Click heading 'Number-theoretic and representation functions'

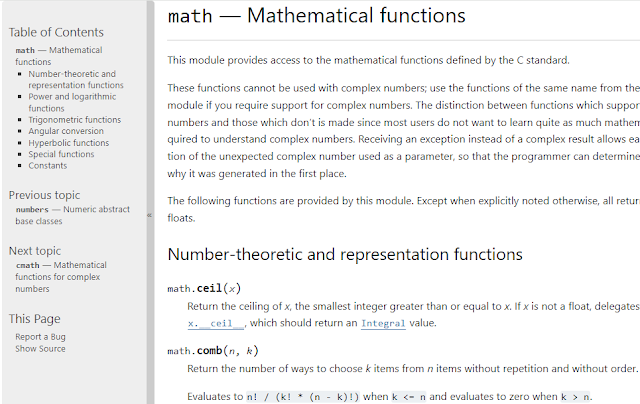(345, 254)
